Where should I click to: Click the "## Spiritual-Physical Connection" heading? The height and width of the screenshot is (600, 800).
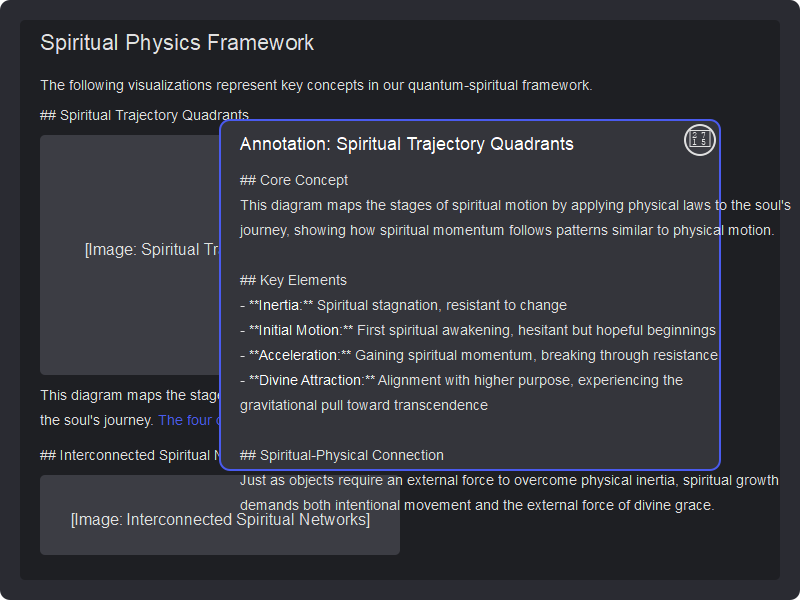tap(342, 455)
